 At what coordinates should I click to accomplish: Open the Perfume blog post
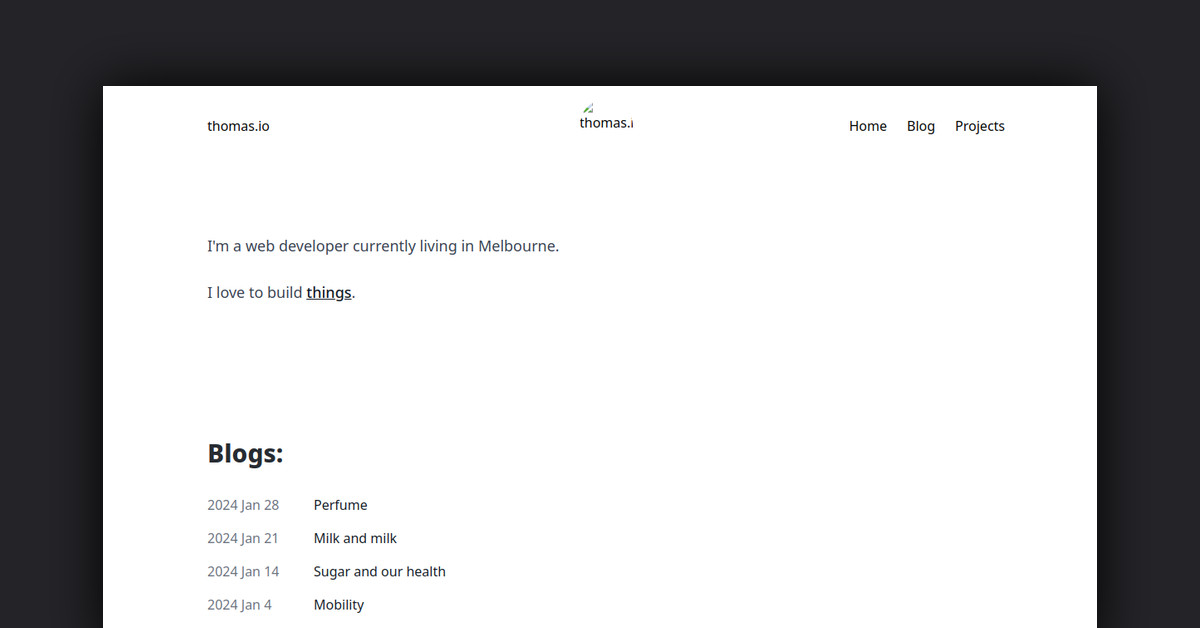[x=340, y=505]
